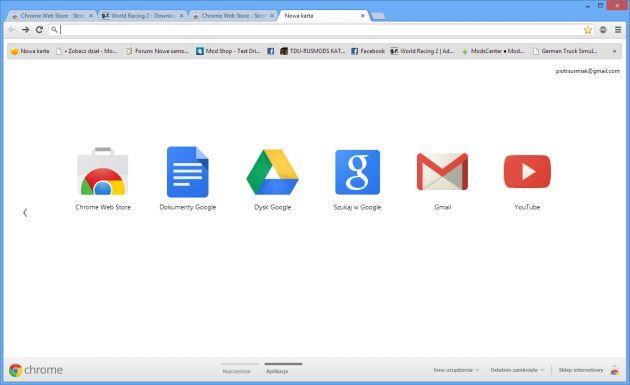
Task: Focus the address bar input
Action: pyautogui.click(x=320, y=29)
